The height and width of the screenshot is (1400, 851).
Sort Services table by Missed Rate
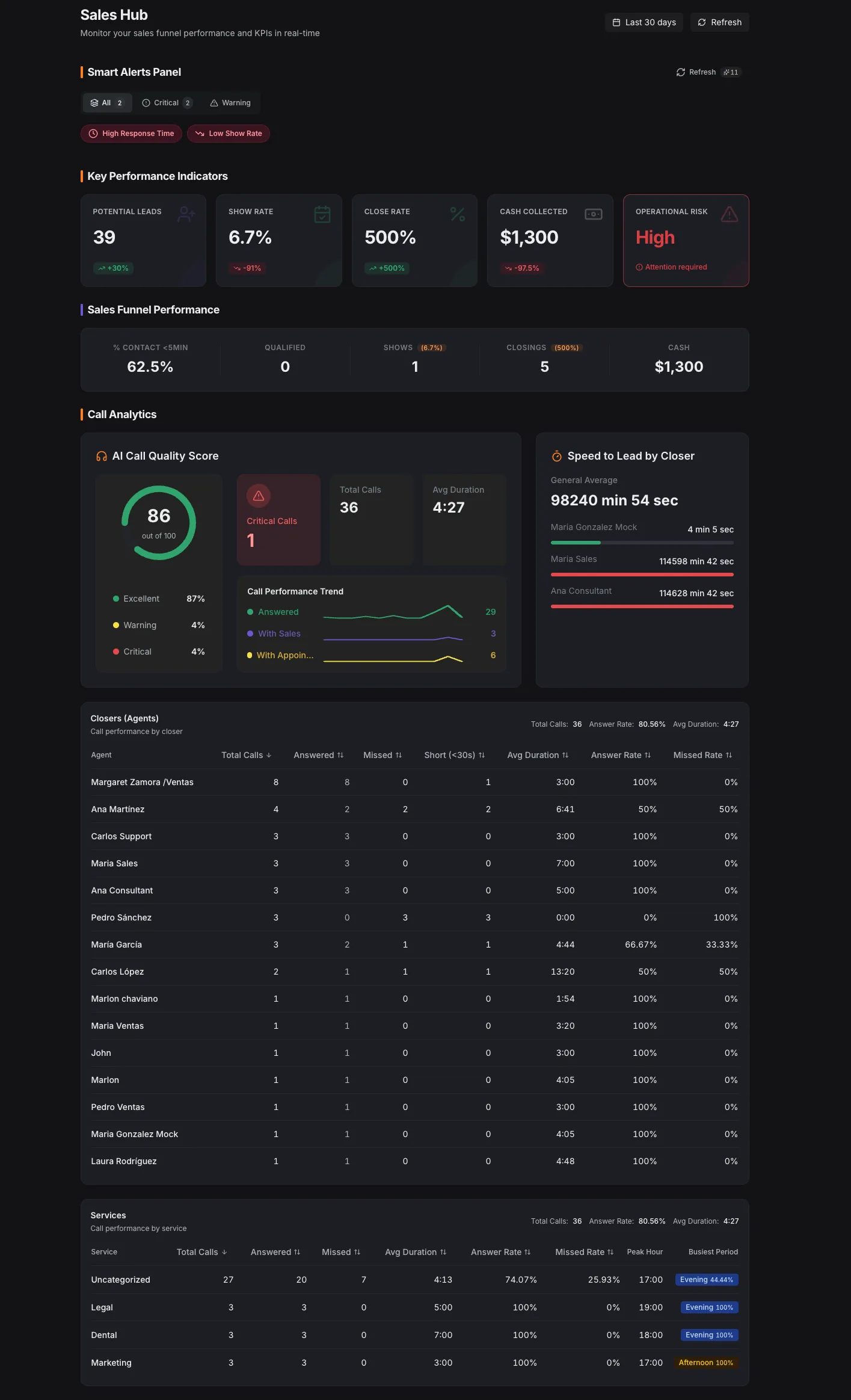[585, 1252]
